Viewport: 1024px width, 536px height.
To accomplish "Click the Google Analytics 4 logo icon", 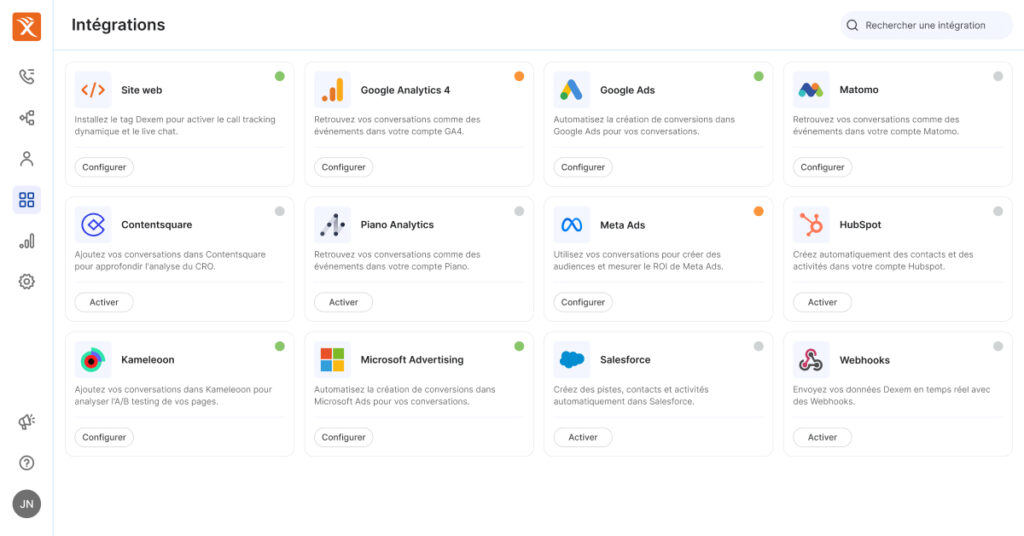I will pos(332,89).
